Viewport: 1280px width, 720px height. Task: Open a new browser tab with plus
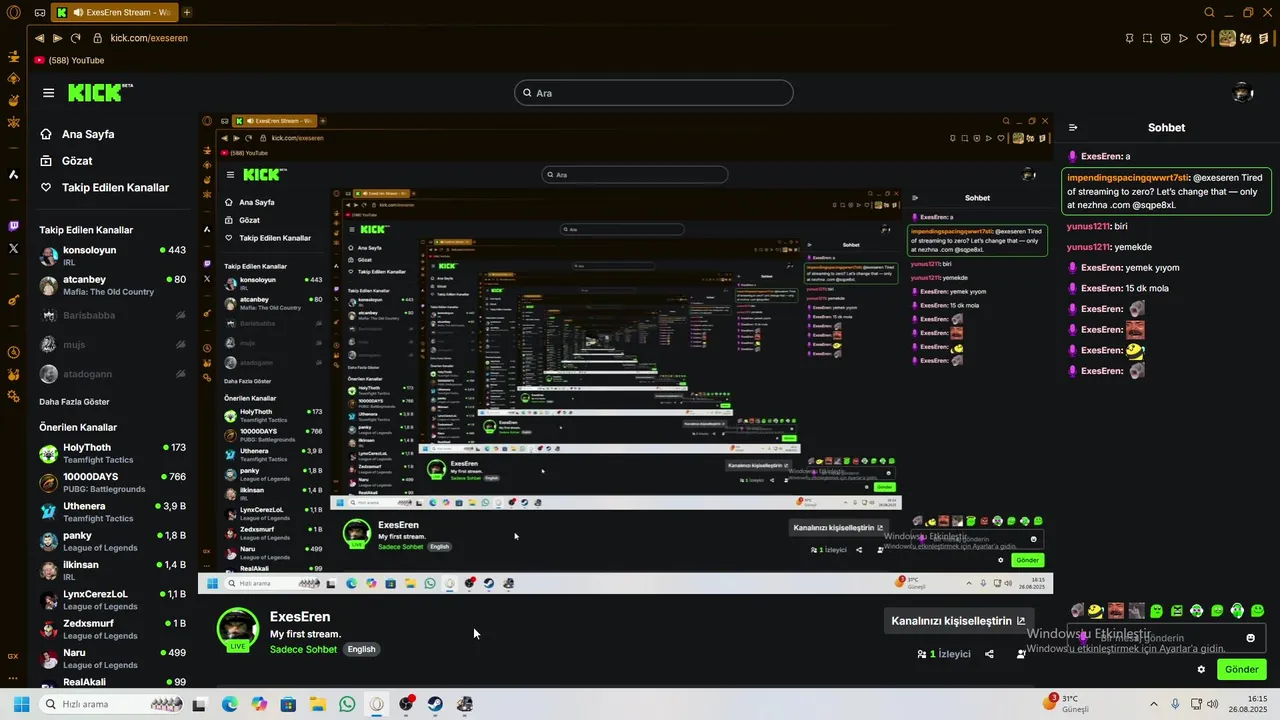187,13
